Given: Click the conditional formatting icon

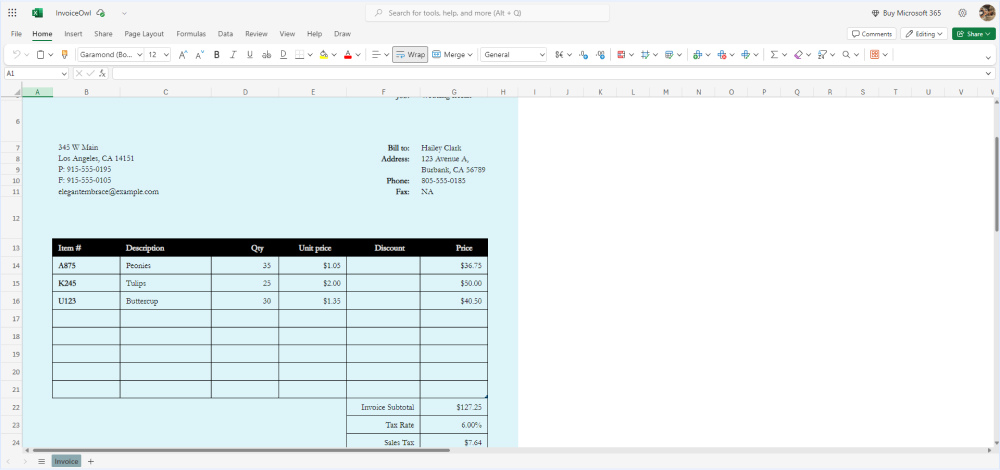Looking at the screenshot, I should coord(621,55).
